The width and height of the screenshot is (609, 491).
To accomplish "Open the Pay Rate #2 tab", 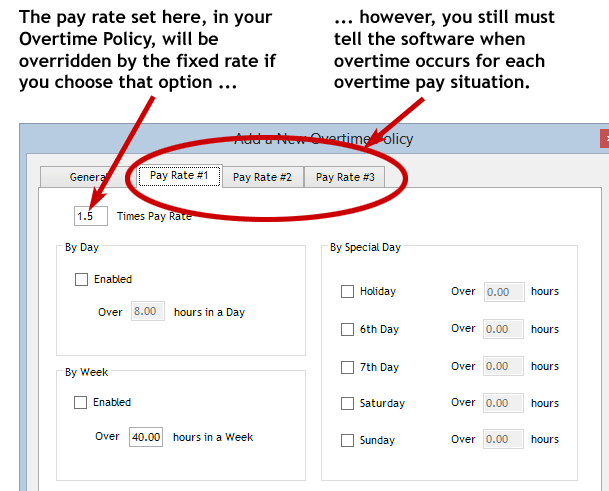I will [x=262, y=177].
